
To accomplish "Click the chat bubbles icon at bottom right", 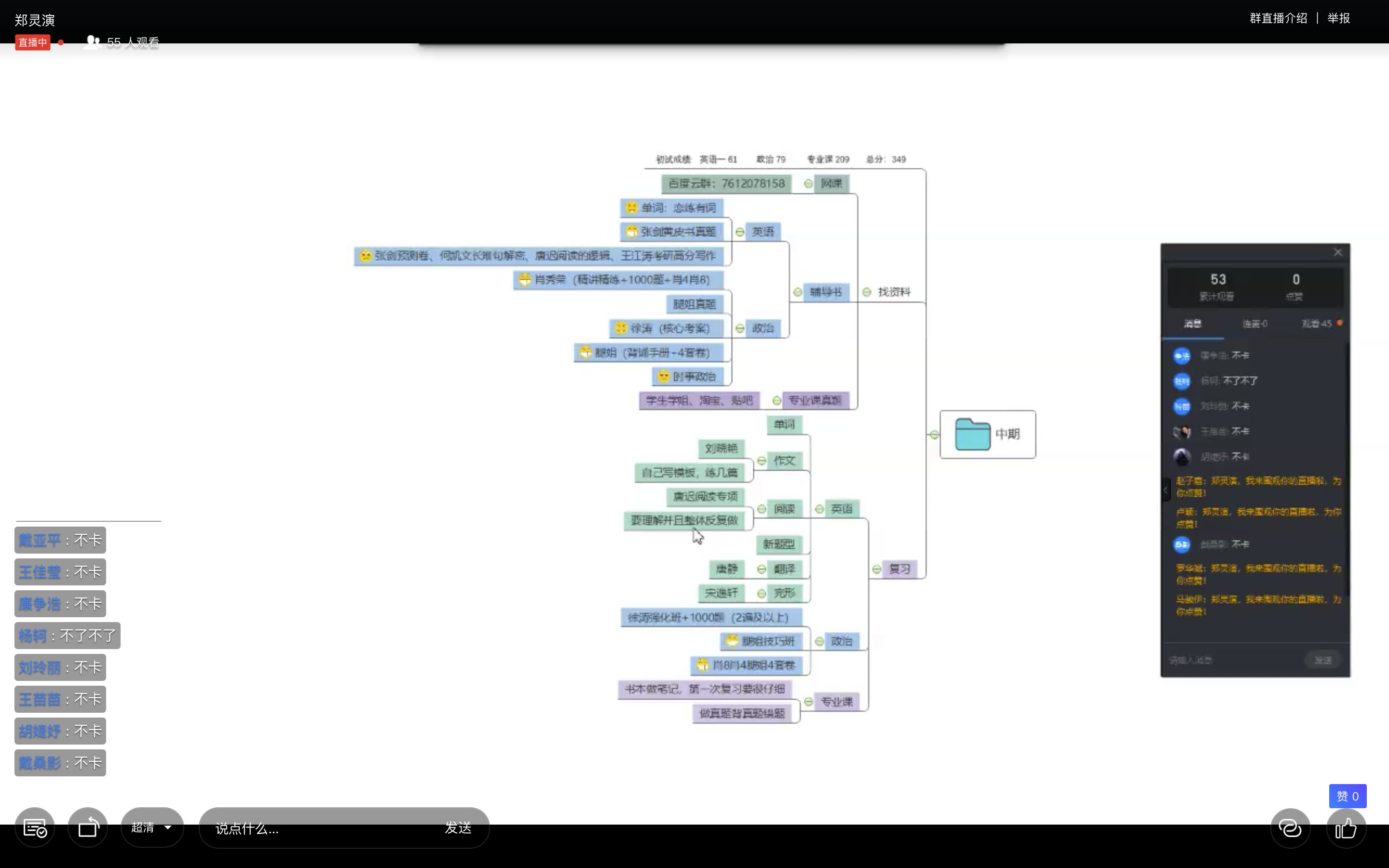I will click(1290, 828).
